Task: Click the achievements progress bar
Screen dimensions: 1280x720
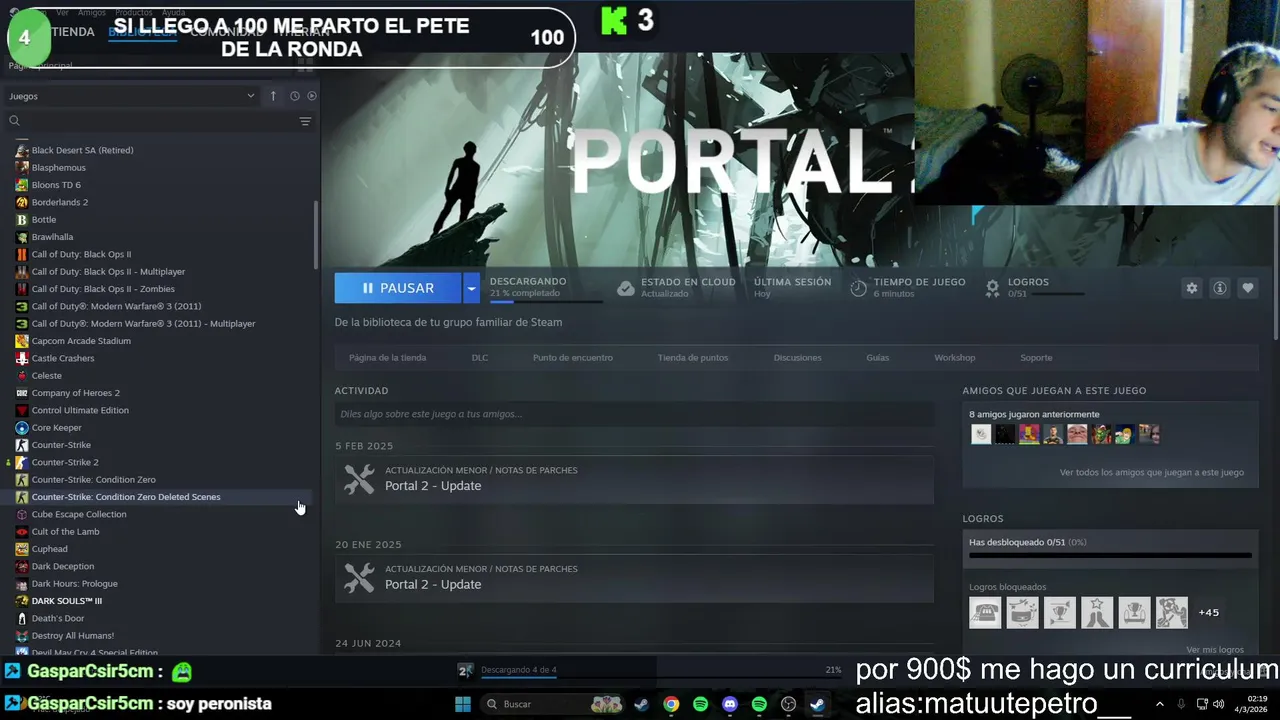Action: point(1110,555)
